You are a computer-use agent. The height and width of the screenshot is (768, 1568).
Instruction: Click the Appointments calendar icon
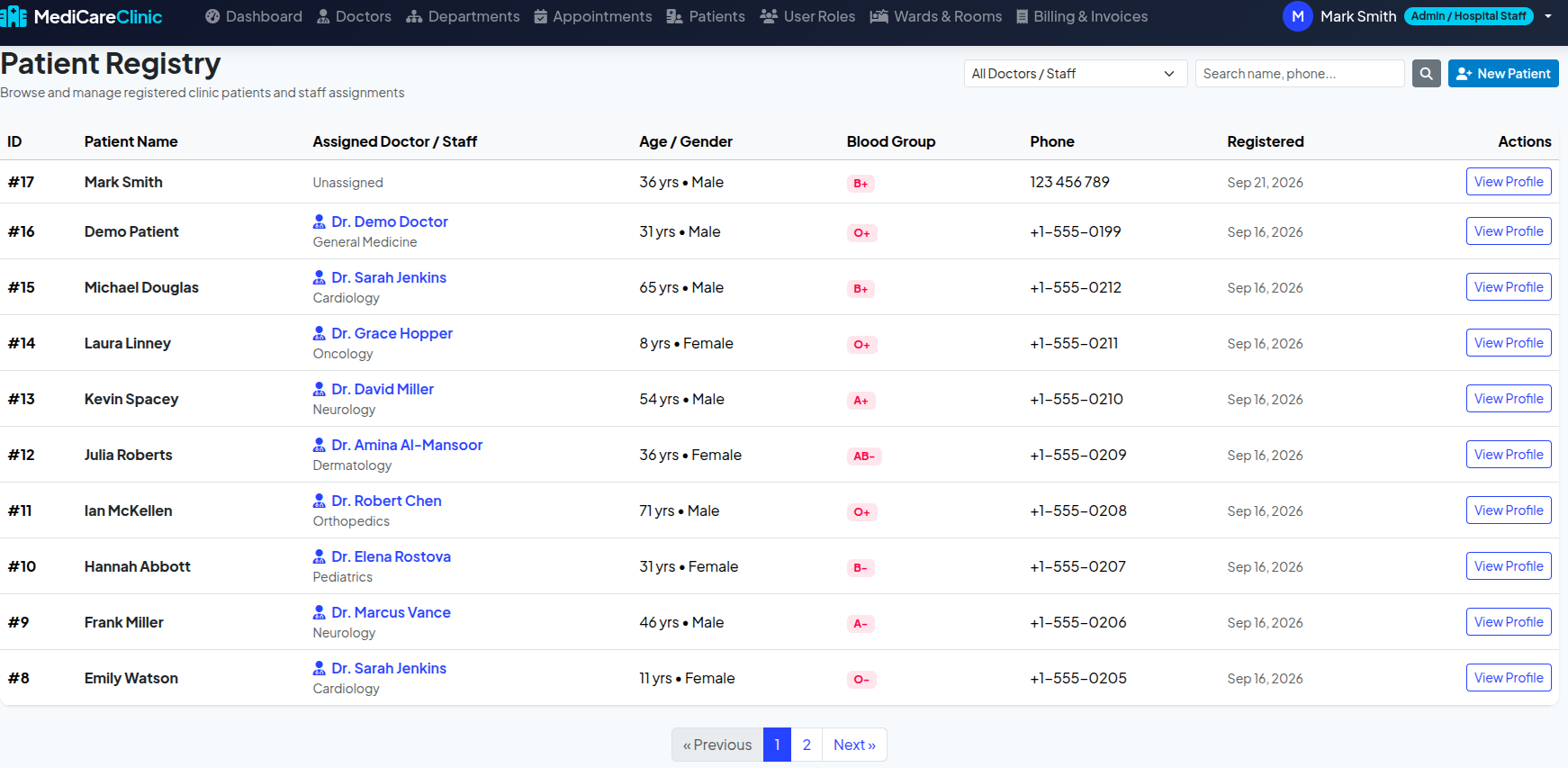pyautogui.click(x=541, y=16)
